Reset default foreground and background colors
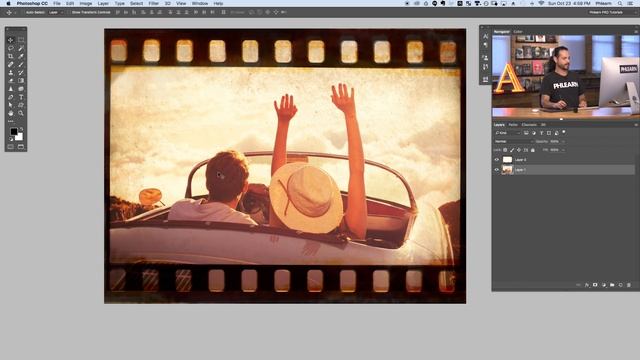Viewport: 640px width, 360px height. tap(11, 139)
